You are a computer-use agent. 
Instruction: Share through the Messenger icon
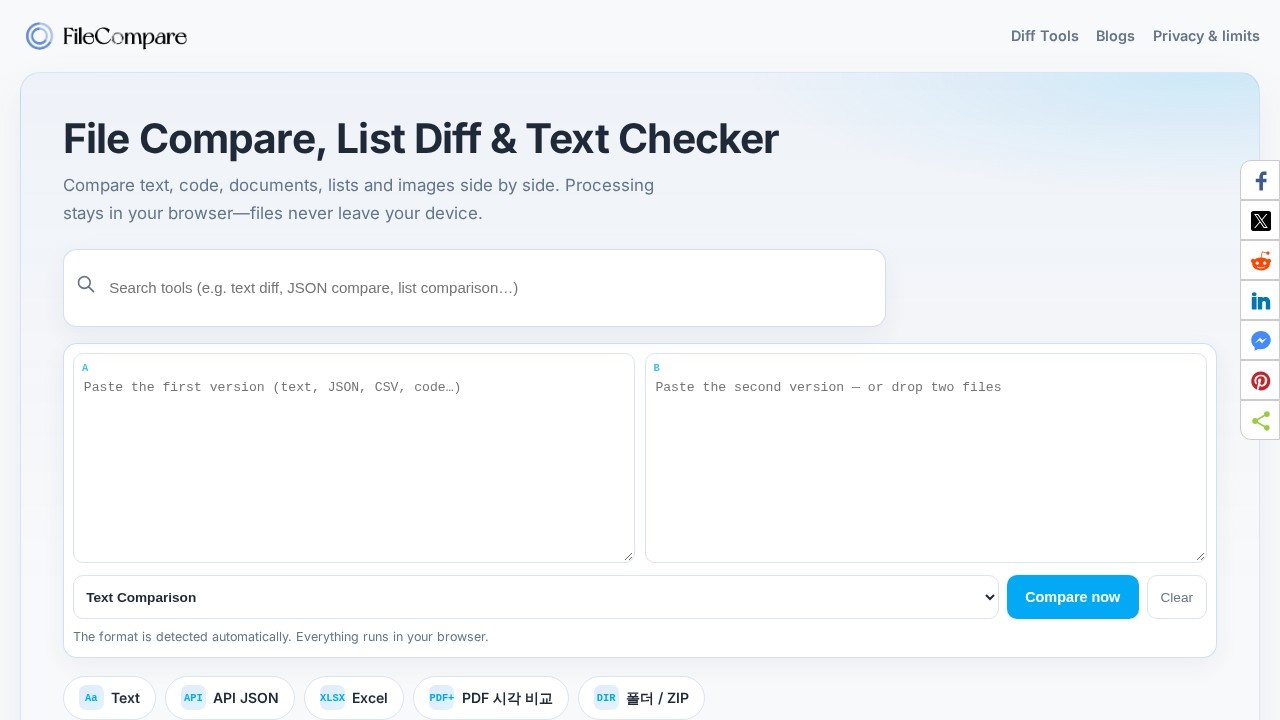pos(1260,341)
